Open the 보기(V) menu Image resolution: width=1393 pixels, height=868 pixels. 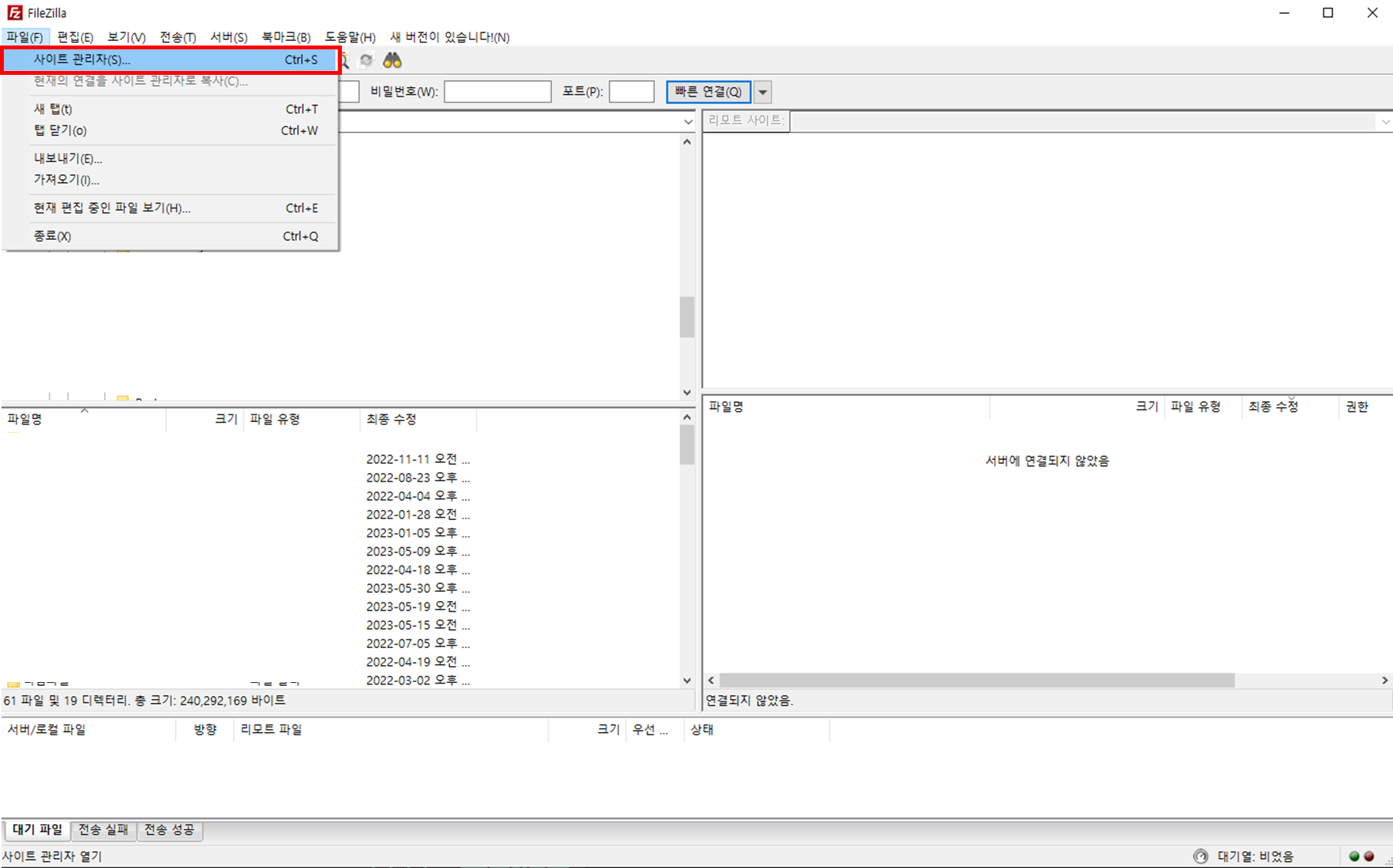point(127,37)
